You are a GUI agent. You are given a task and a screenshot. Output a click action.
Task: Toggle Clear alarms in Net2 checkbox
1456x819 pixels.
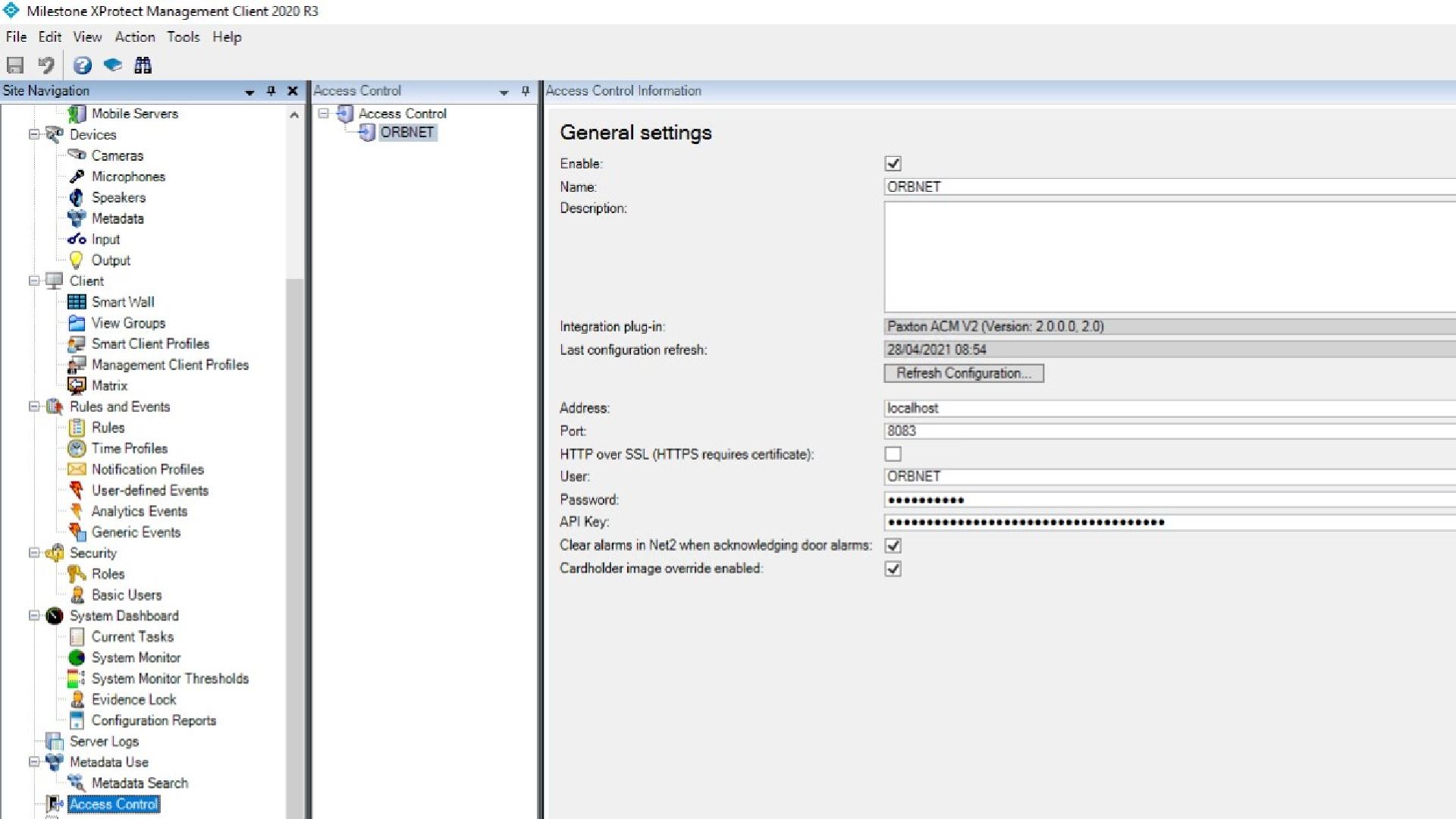coord(893,546)
